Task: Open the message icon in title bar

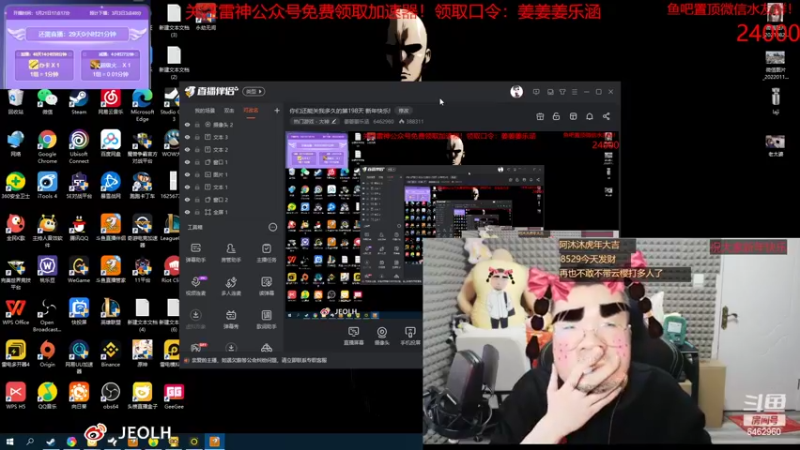Action: 536,92
